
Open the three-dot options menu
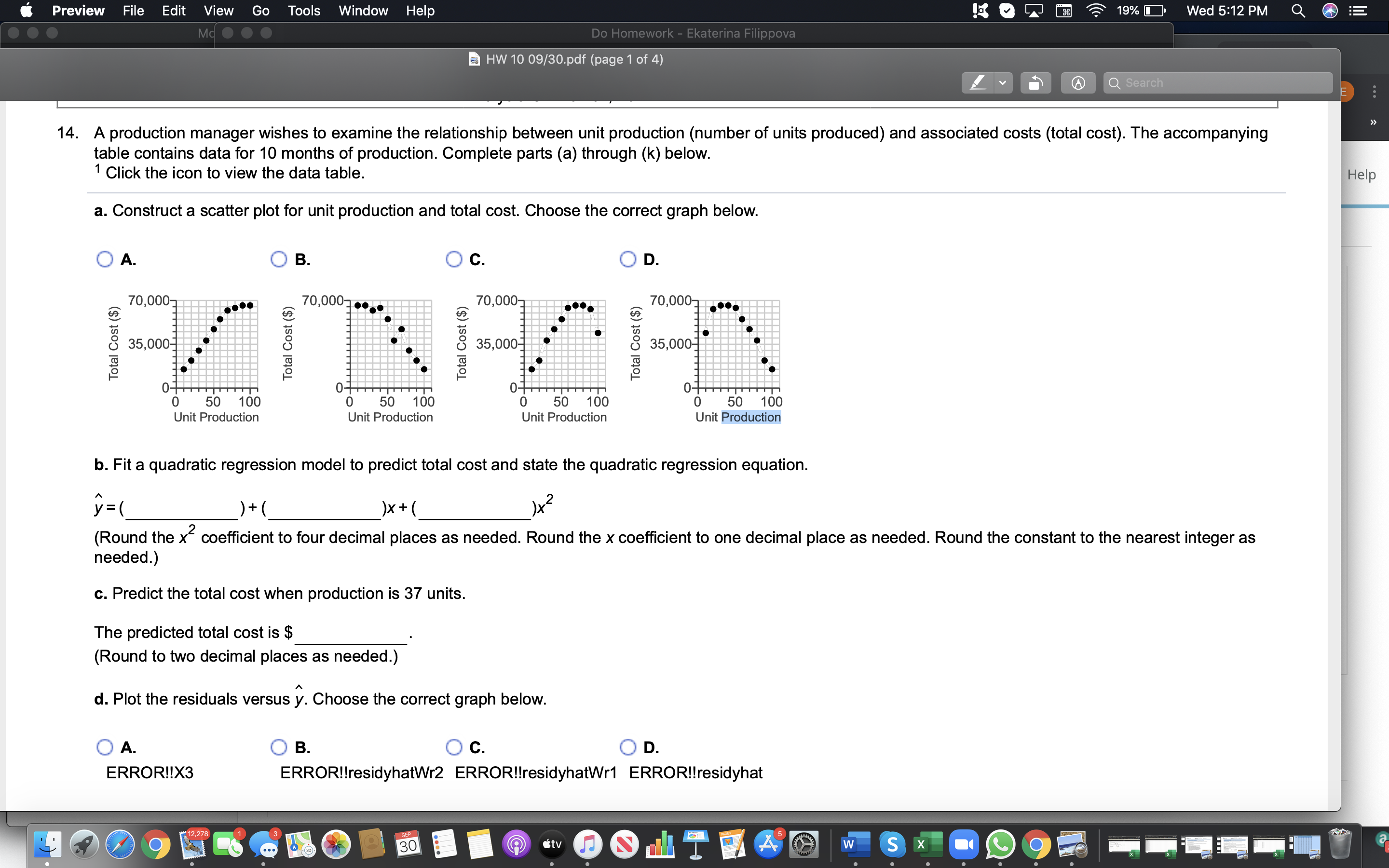[x=1374, y=92]
